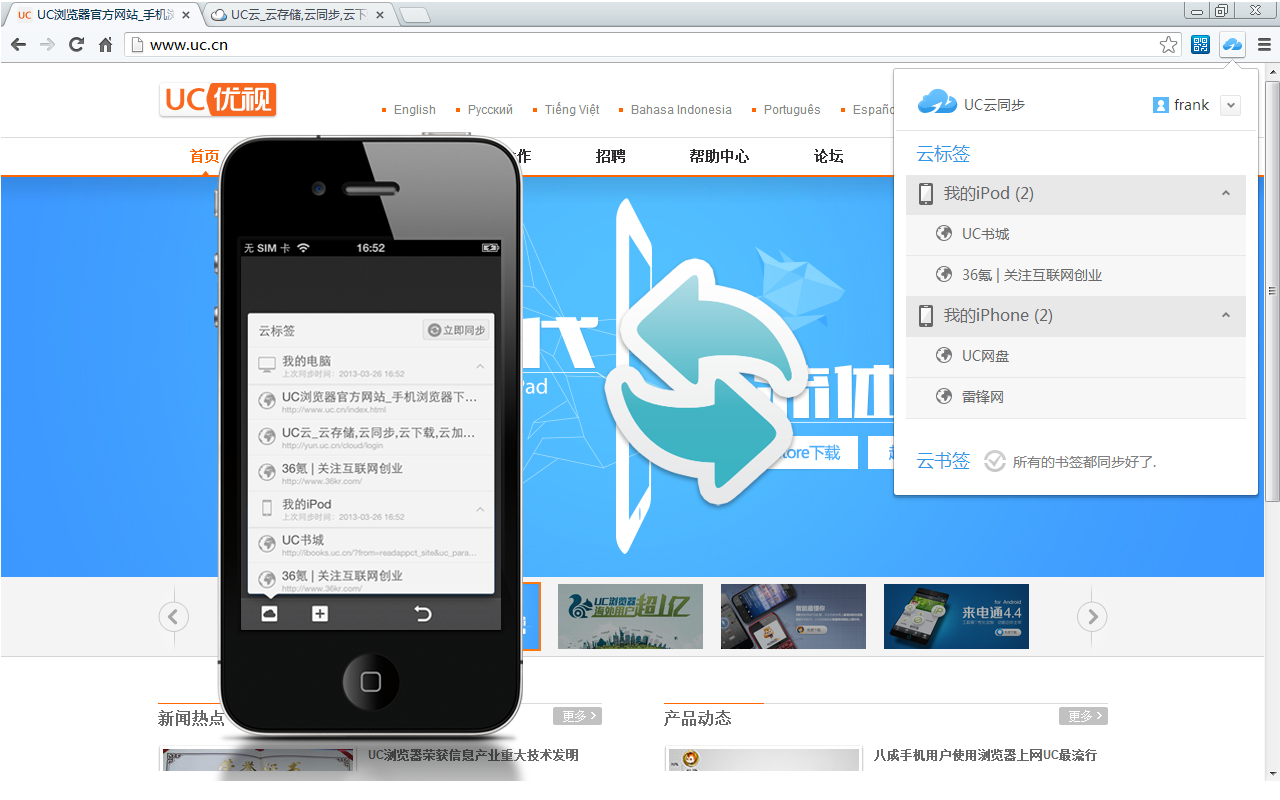Click 更多 beside 新闻热点
The image size is (1280, 800).
tap(577, 716)
